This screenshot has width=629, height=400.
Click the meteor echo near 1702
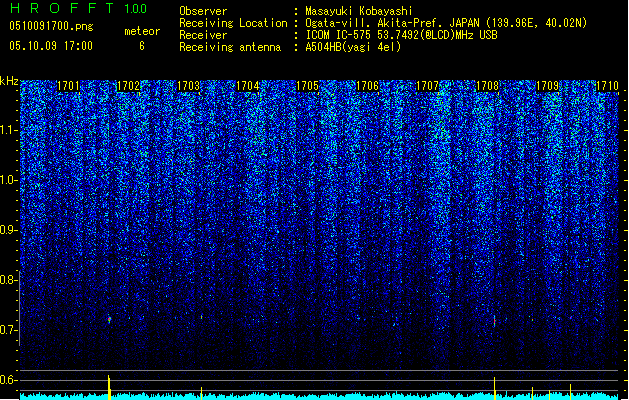[109, 319]
